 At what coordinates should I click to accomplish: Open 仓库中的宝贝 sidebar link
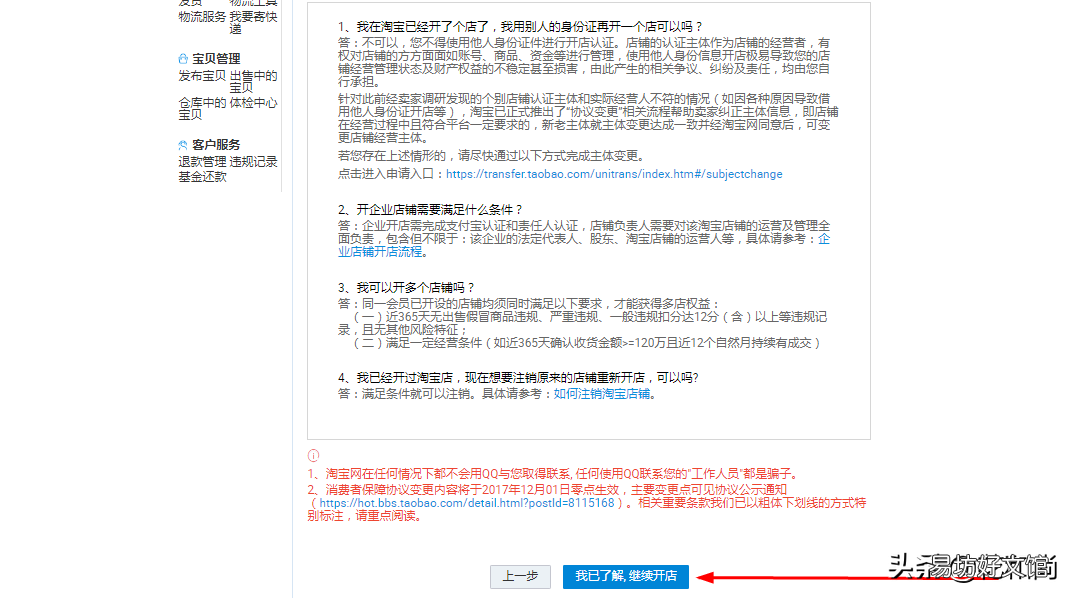202,108
